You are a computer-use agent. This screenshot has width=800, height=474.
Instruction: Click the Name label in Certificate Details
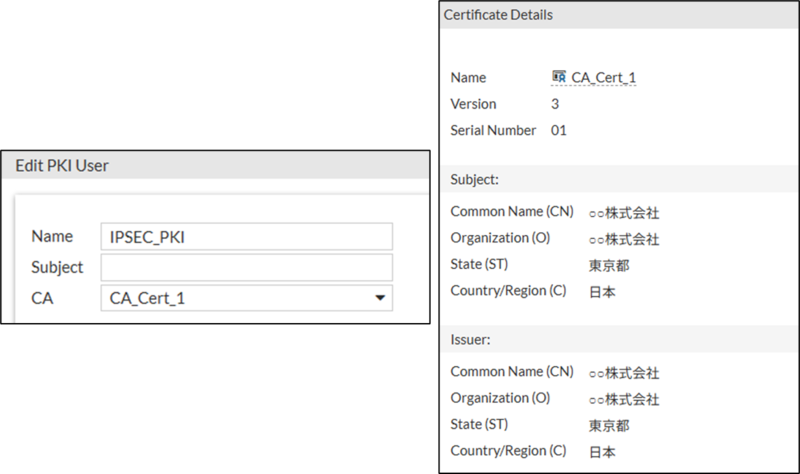tap(468, 78)
